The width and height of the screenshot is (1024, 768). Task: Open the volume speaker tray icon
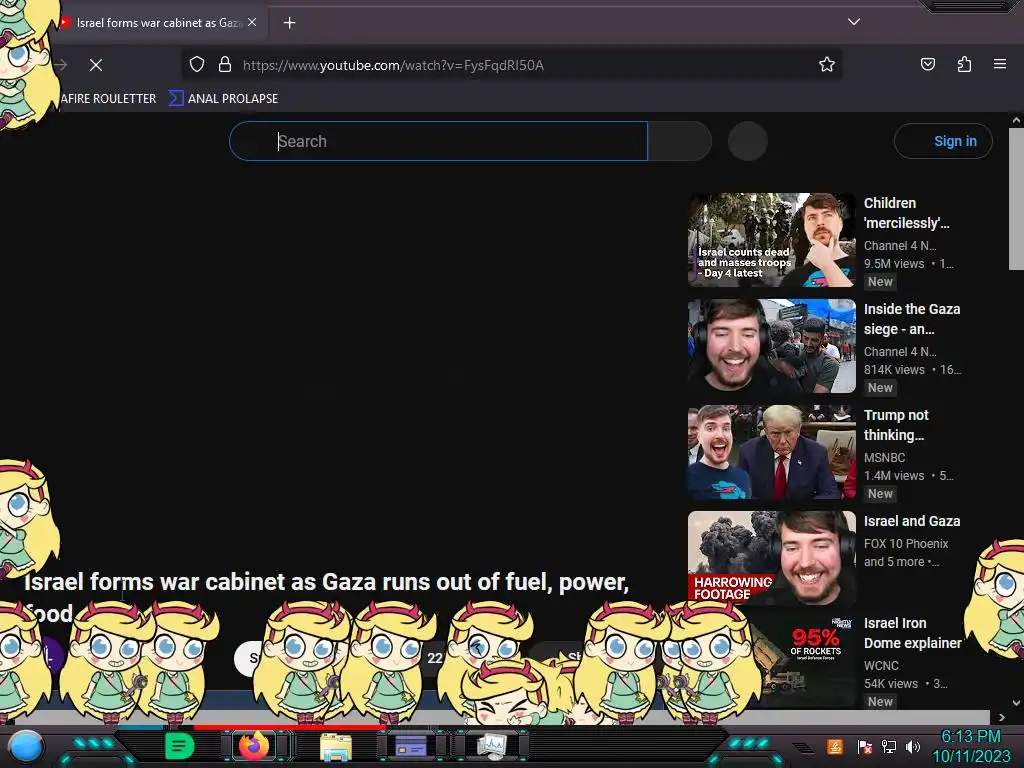[x=913, y=746]
